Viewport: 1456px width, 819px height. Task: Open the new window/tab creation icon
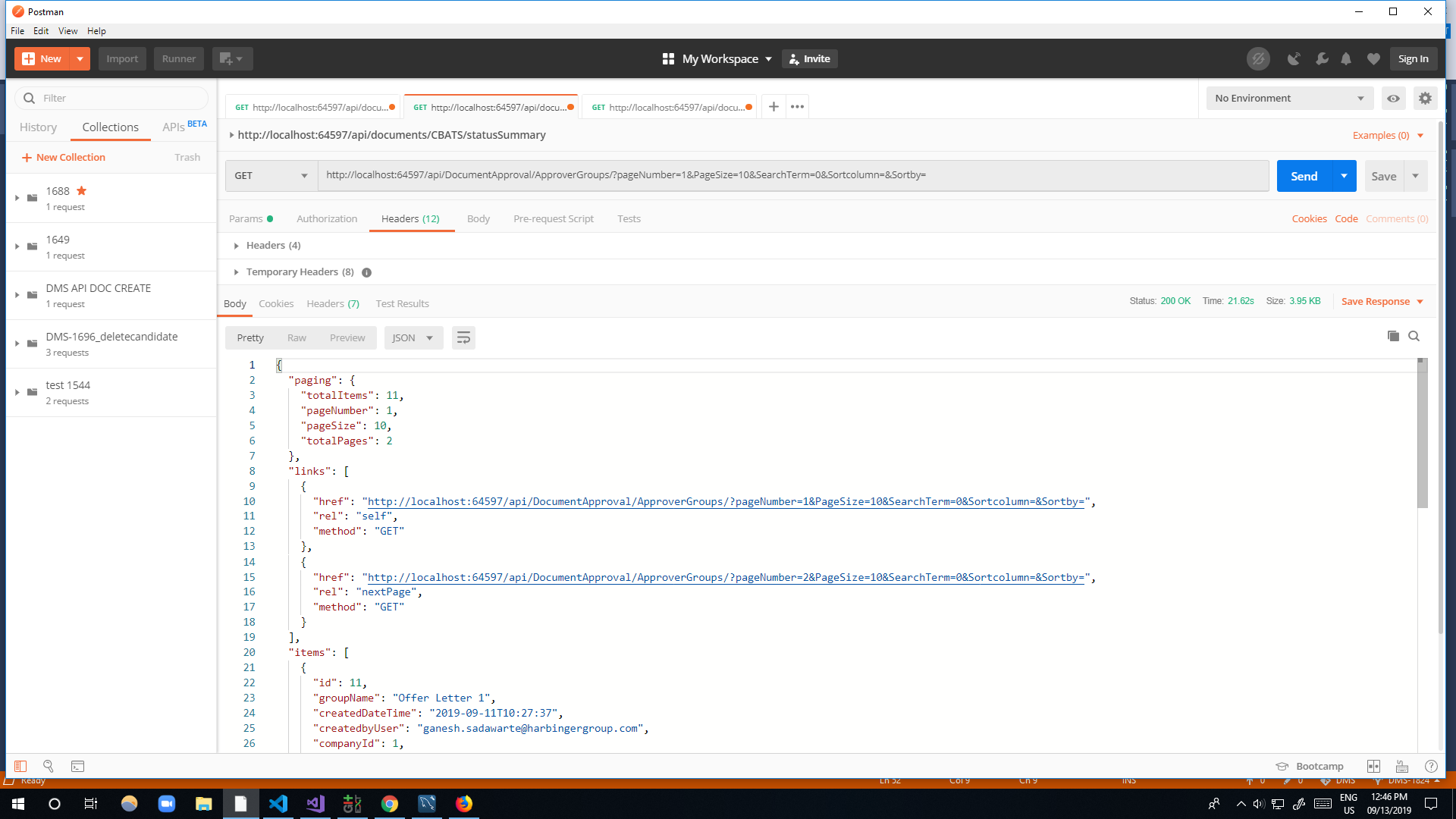click(x=232, y=58)
